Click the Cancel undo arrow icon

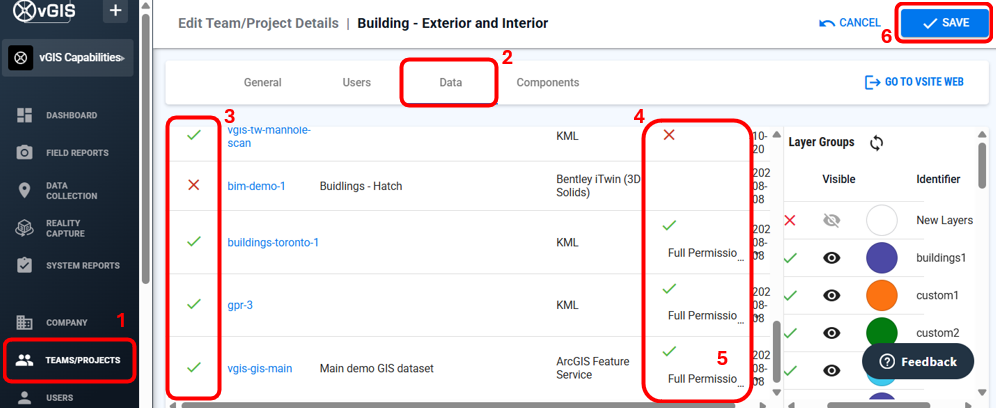827,23
